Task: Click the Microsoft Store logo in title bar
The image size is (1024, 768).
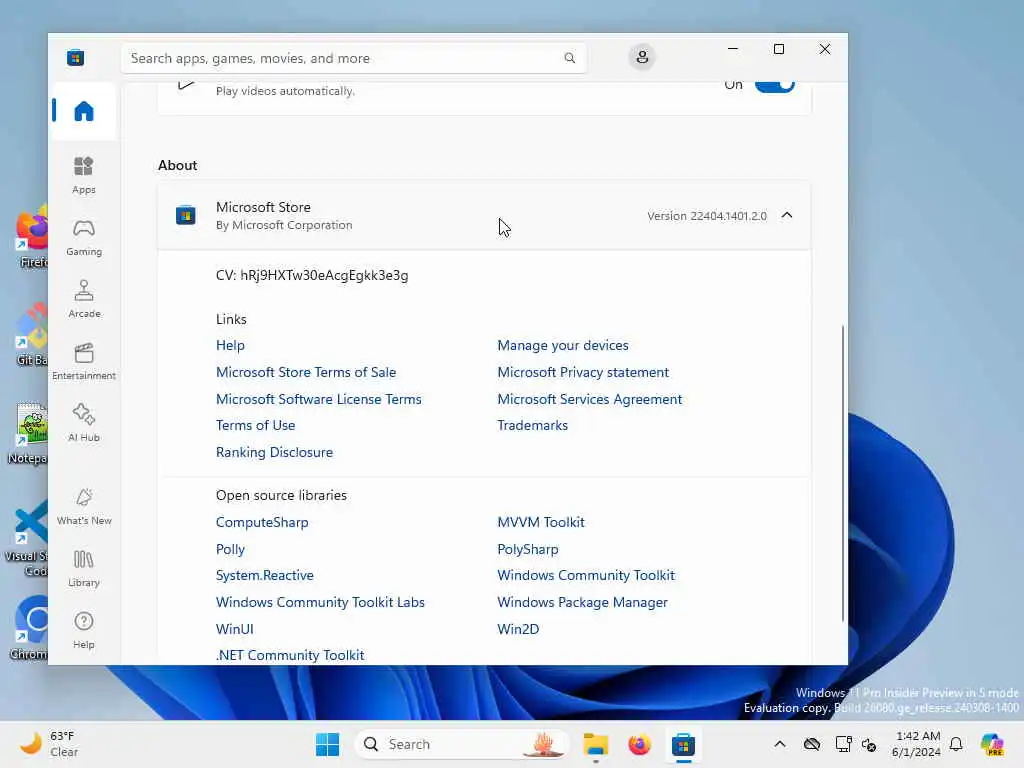Action: tap(75, 57)
